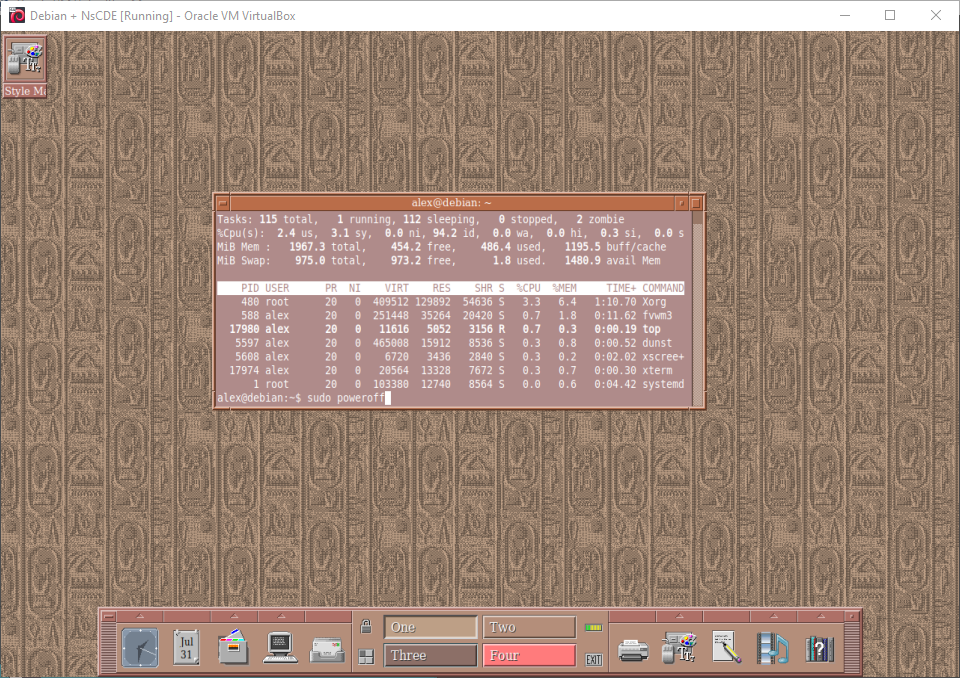Switch to the workspace tab labeled Two

click(529, 627)
